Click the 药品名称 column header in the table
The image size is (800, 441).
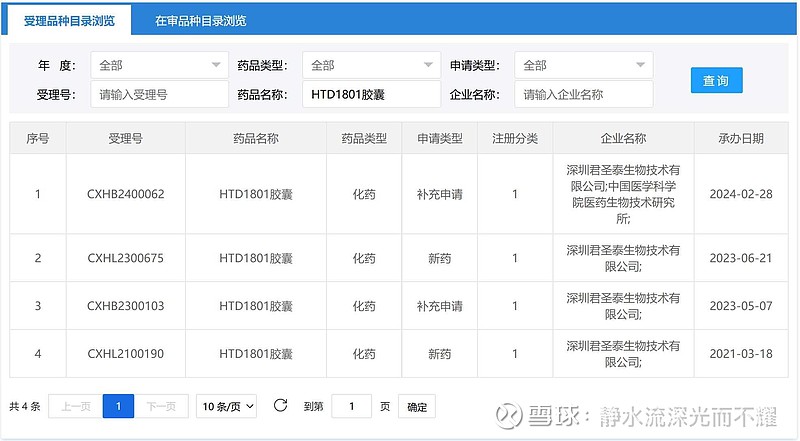click(256, 138)
